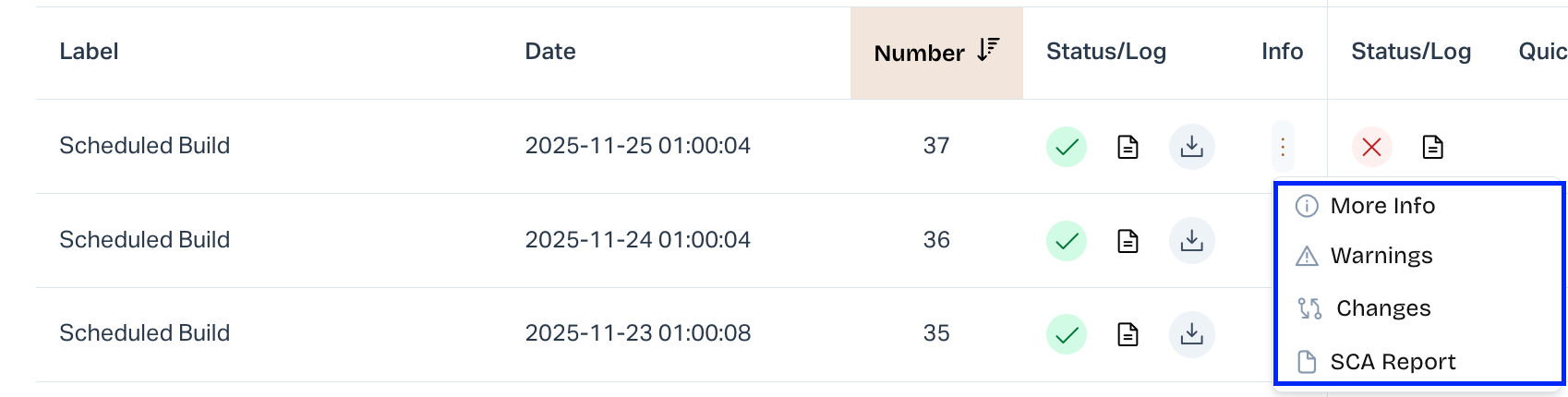
Task: Toggle the three-dot Info menu for build 37
Action: (x=1283, y=147)
